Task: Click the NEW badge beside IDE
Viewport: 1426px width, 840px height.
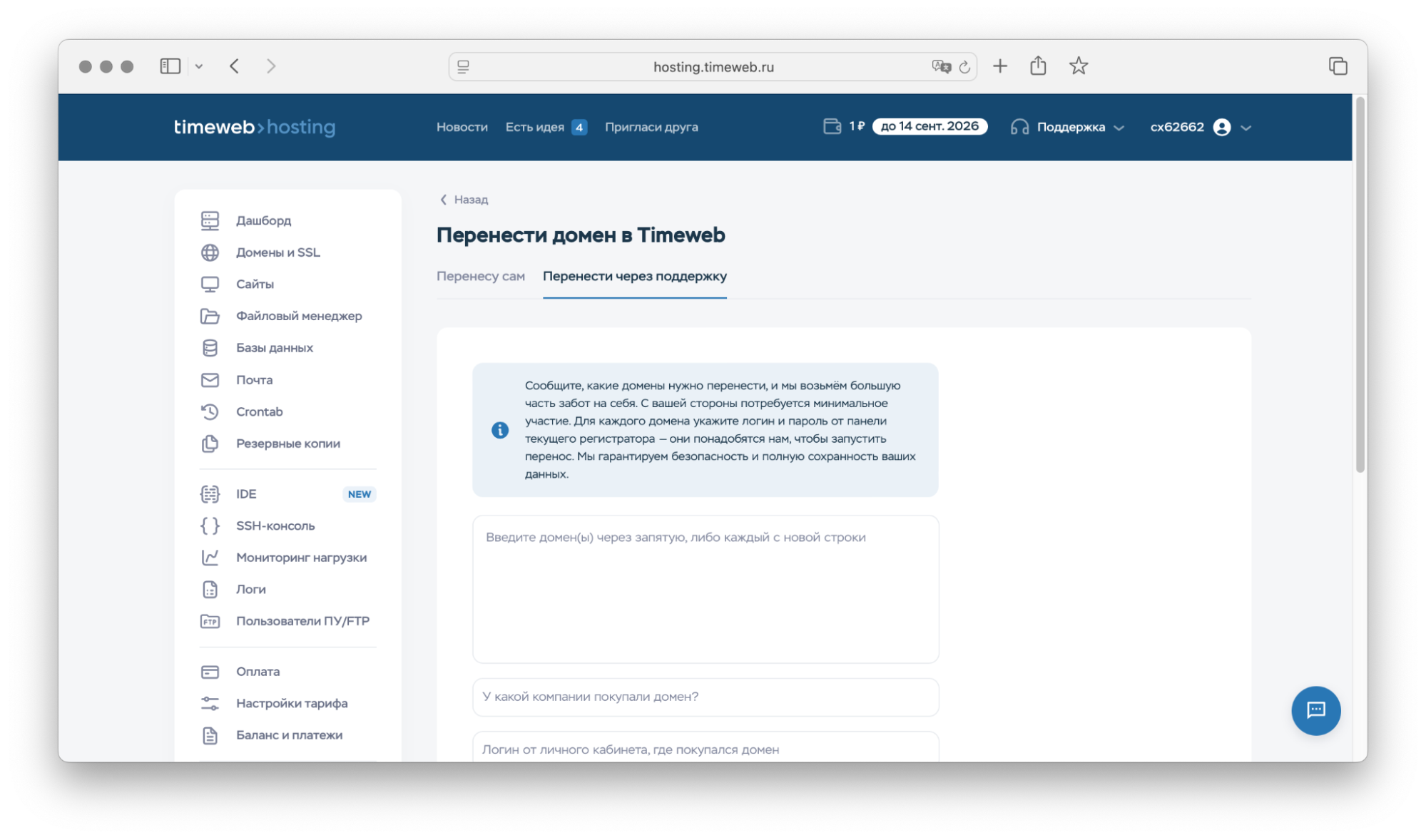Action: (x=360, y=494)
